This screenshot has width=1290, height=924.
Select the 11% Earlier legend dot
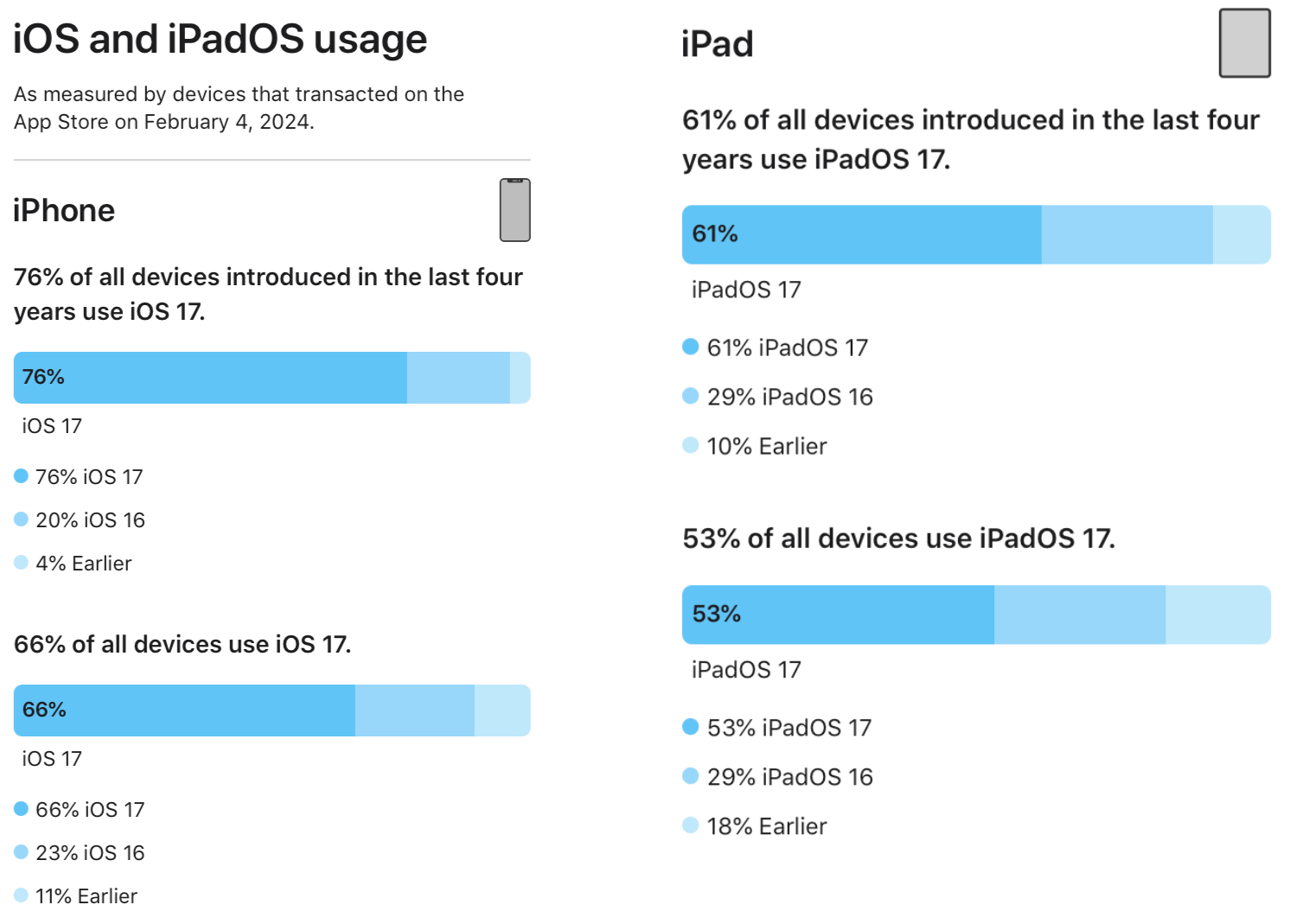(x=22, y=895)
